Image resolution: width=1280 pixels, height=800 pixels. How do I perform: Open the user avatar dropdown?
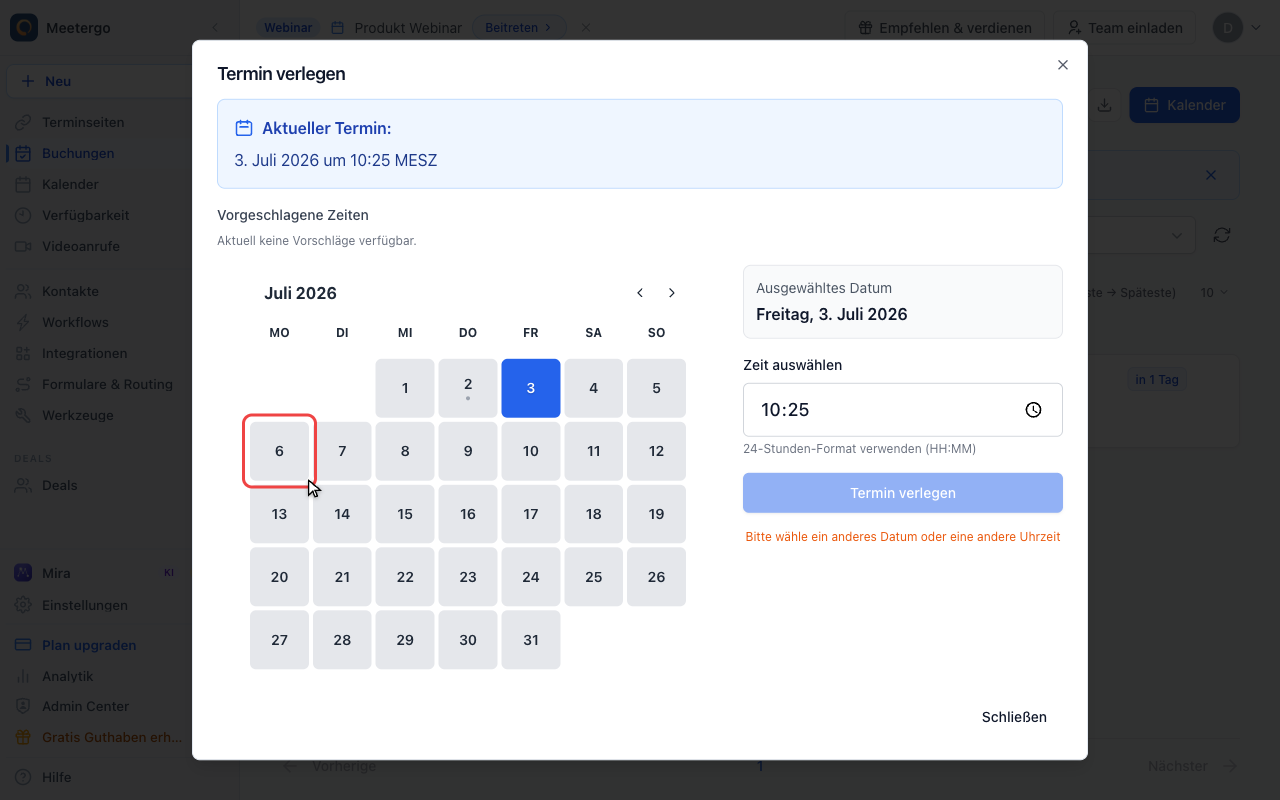(1238, 28)
